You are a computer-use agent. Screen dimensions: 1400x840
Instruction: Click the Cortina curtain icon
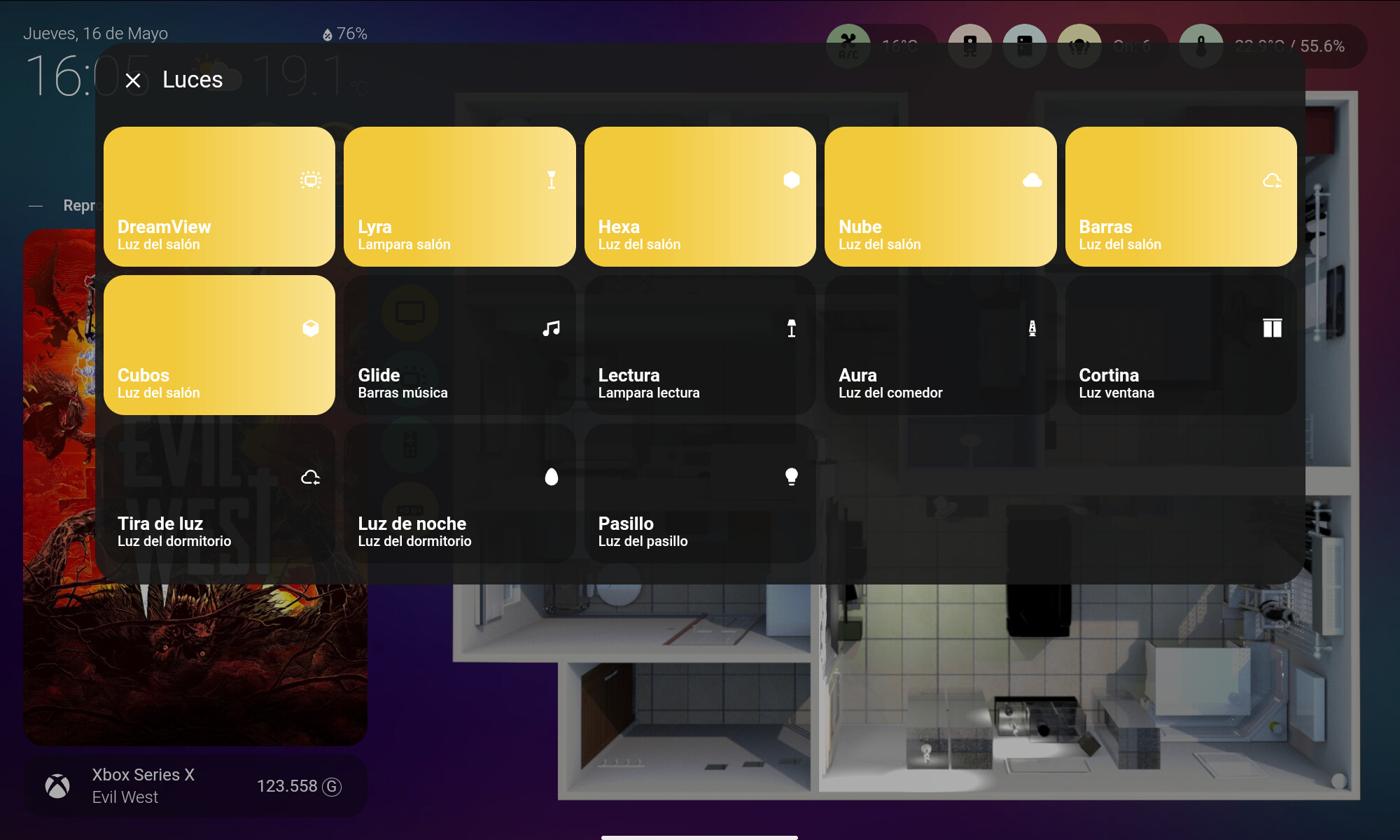point(1272,328)
